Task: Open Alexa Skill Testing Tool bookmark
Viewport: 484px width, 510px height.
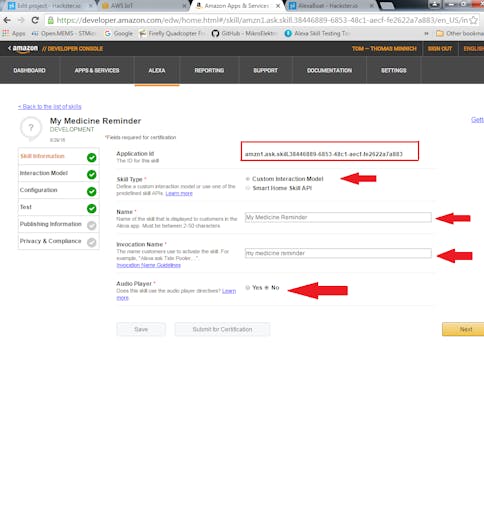Action: 317,33
